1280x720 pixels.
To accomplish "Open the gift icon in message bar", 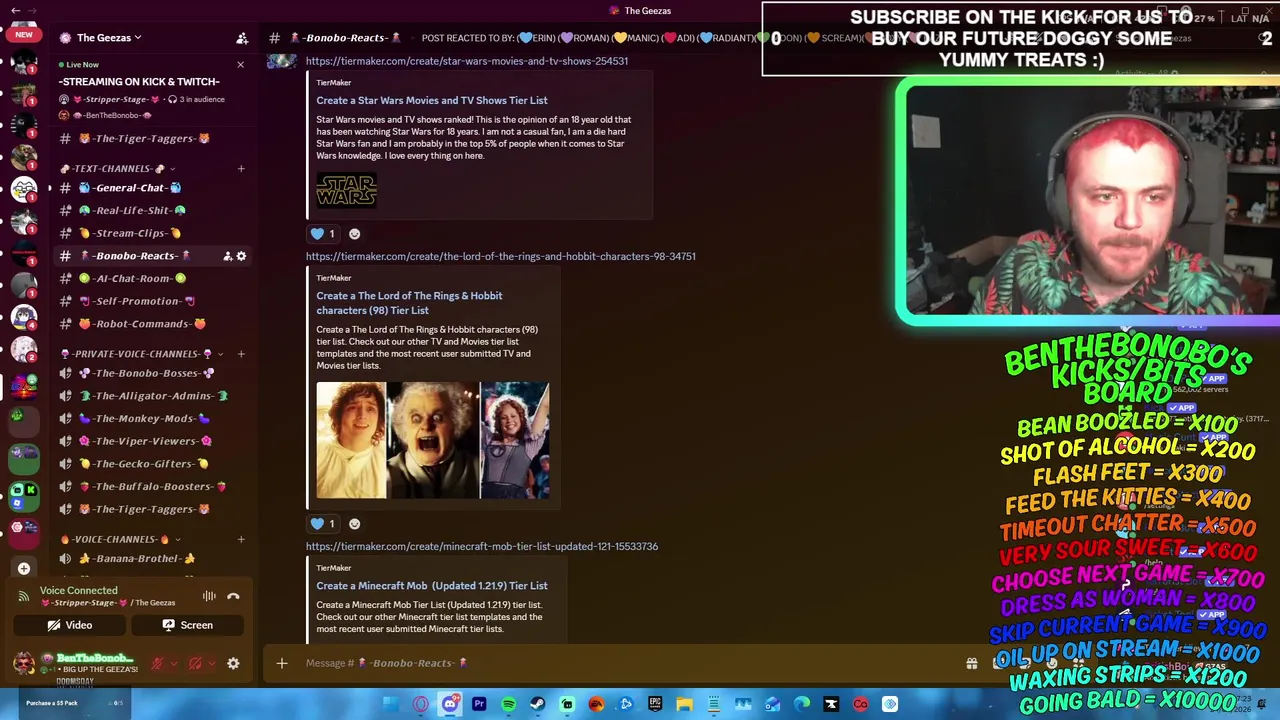I will point(971,663).
